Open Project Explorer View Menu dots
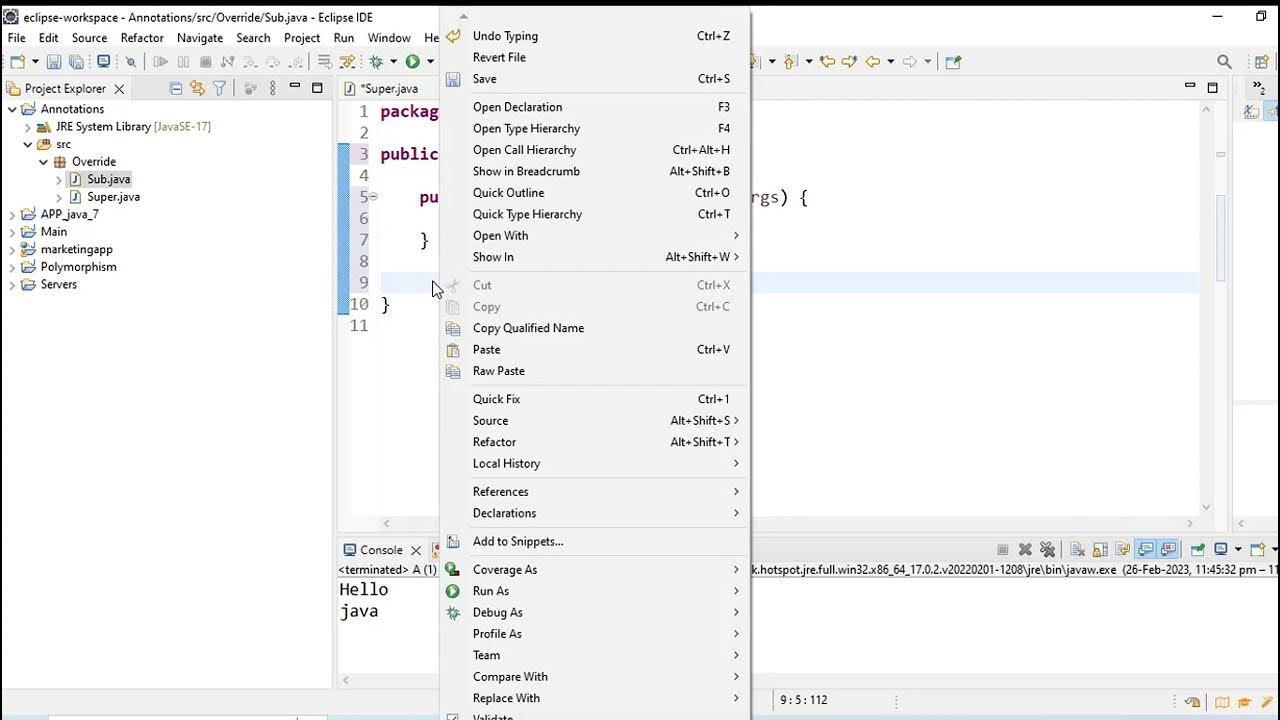Screen dimensions: 1280x720 [273, 88]
